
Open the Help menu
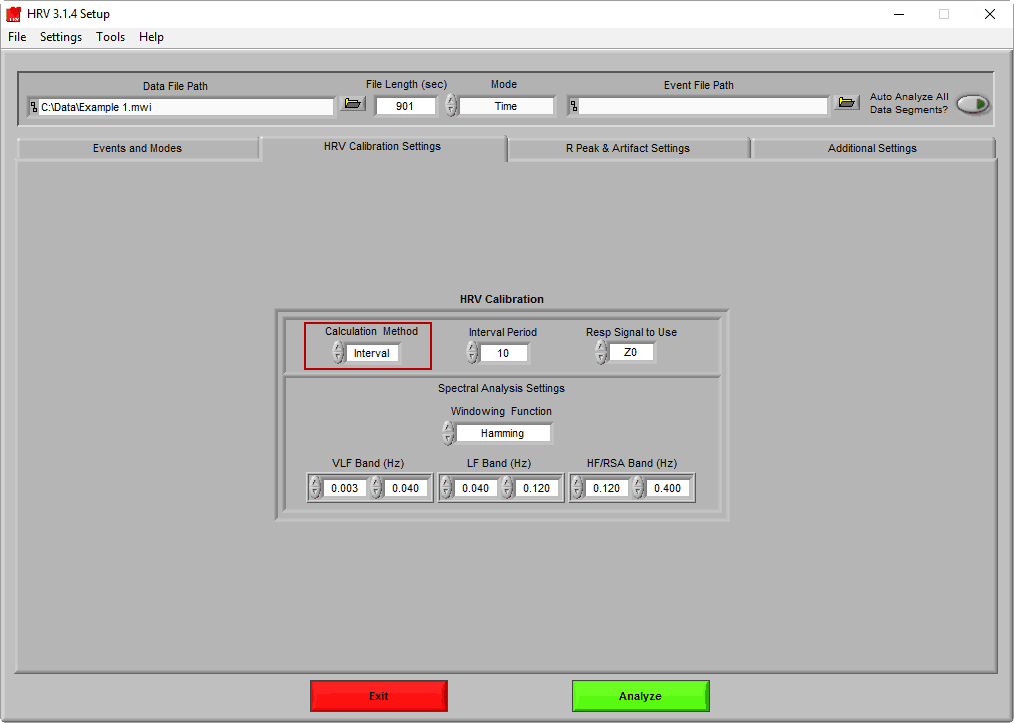(x=151, y=37)
